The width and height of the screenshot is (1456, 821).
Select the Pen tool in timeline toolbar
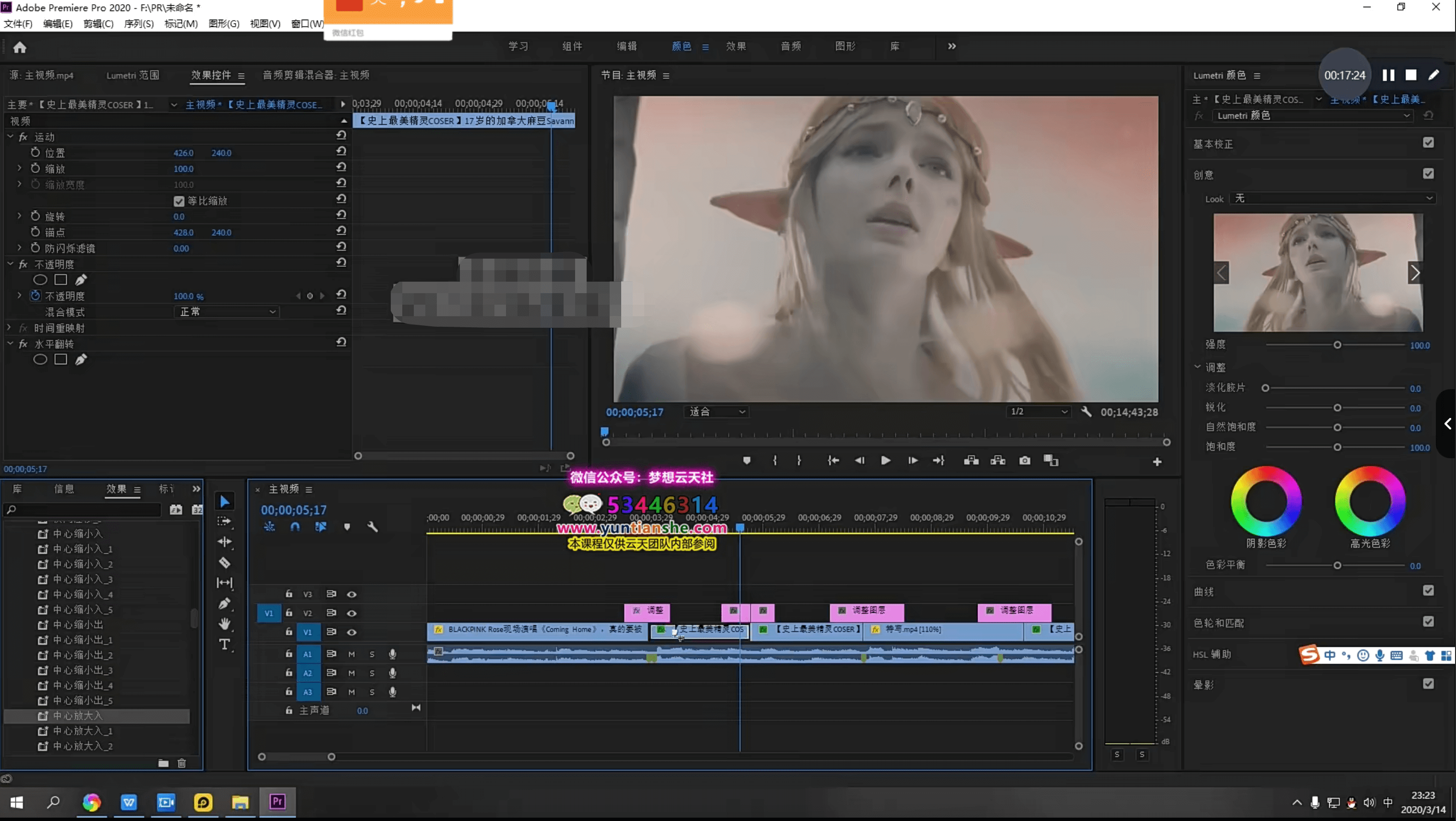click(224, 604)
